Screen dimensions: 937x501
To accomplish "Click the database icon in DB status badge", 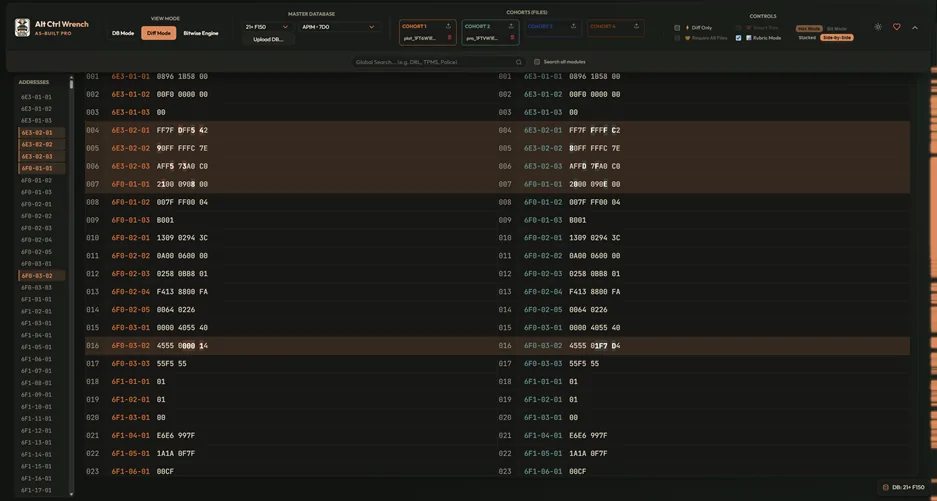I will click(886, 487).
